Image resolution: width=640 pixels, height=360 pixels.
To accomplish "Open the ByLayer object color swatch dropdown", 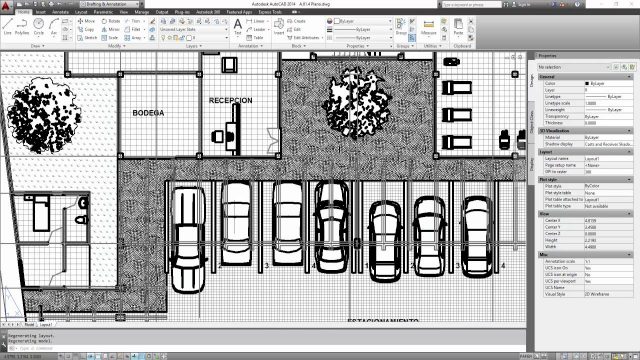I will click(x=362, y=21).
